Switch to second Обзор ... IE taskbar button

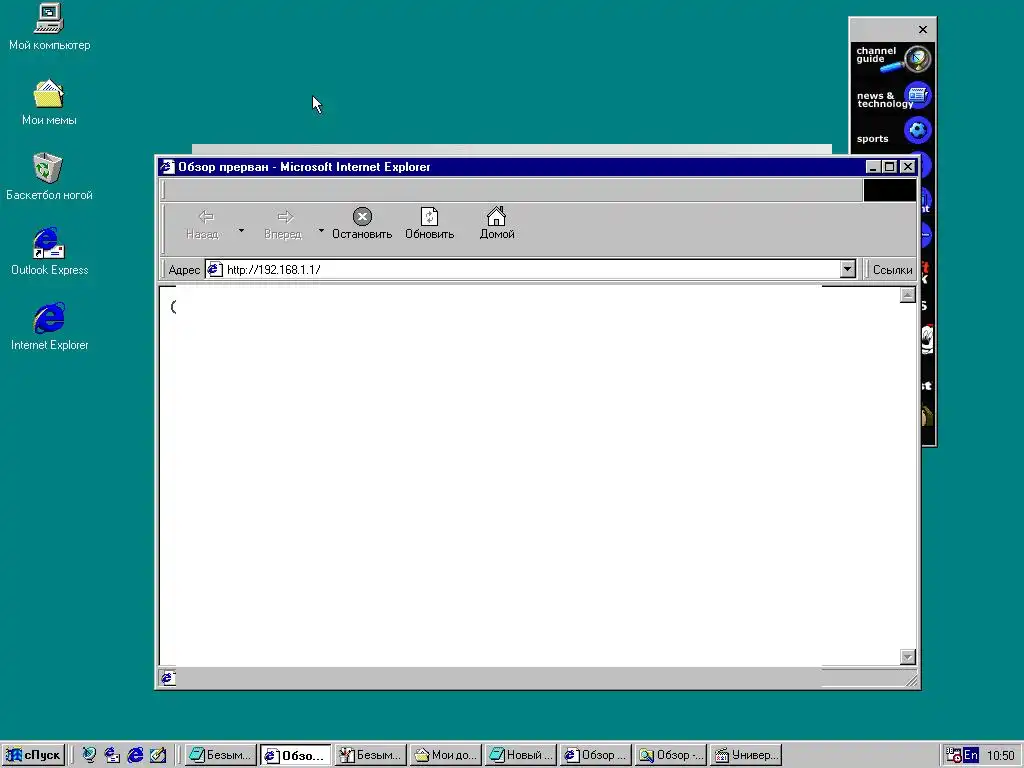596,755
